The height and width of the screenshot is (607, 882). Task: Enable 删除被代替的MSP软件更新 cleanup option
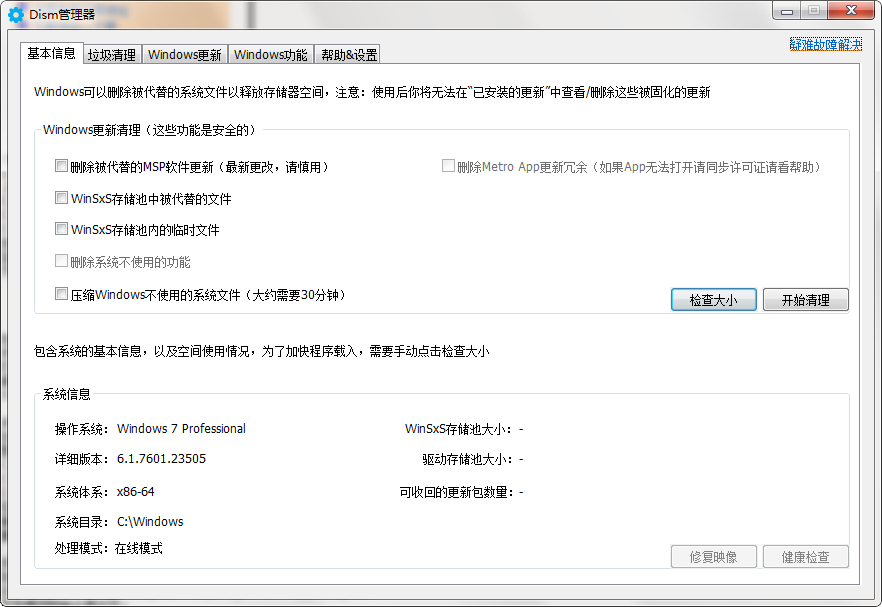[61, 166]
